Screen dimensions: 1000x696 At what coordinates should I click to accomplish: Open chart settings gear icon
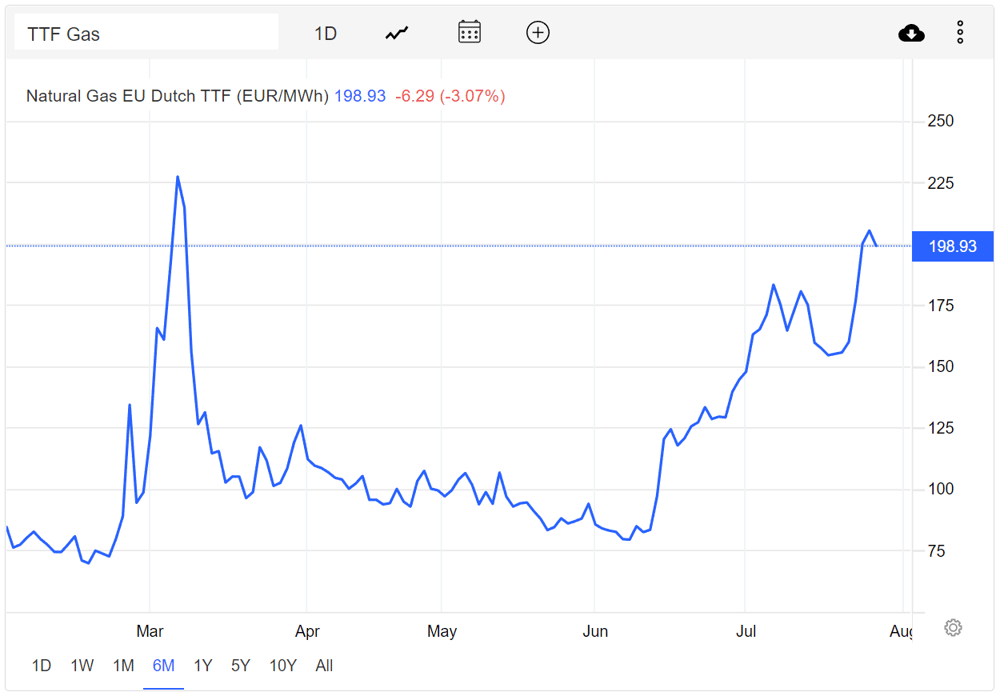tap(953, 628)
